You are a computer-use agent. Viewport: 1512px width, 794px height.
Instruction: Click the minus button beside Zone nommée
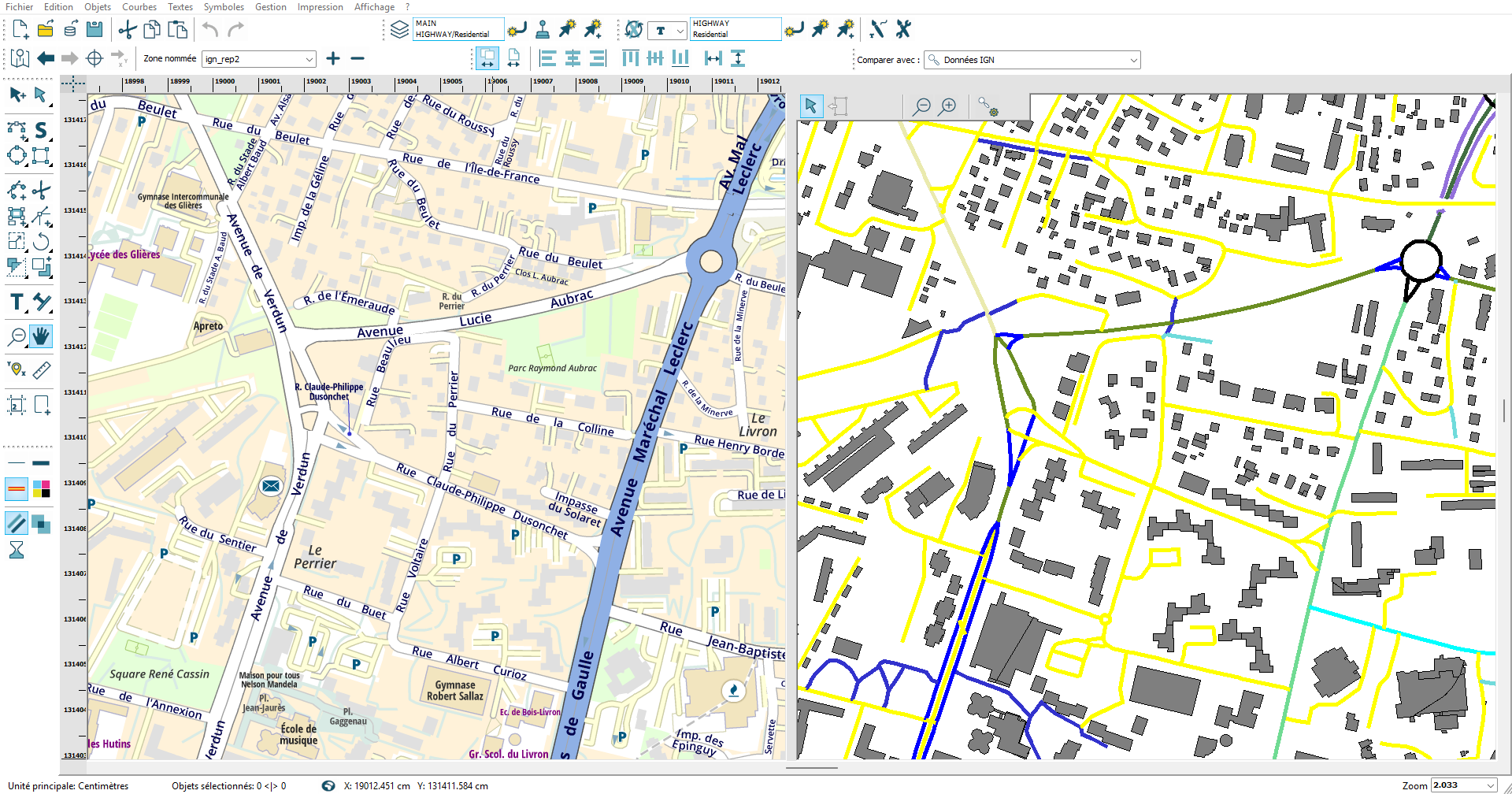pos(358,59)
